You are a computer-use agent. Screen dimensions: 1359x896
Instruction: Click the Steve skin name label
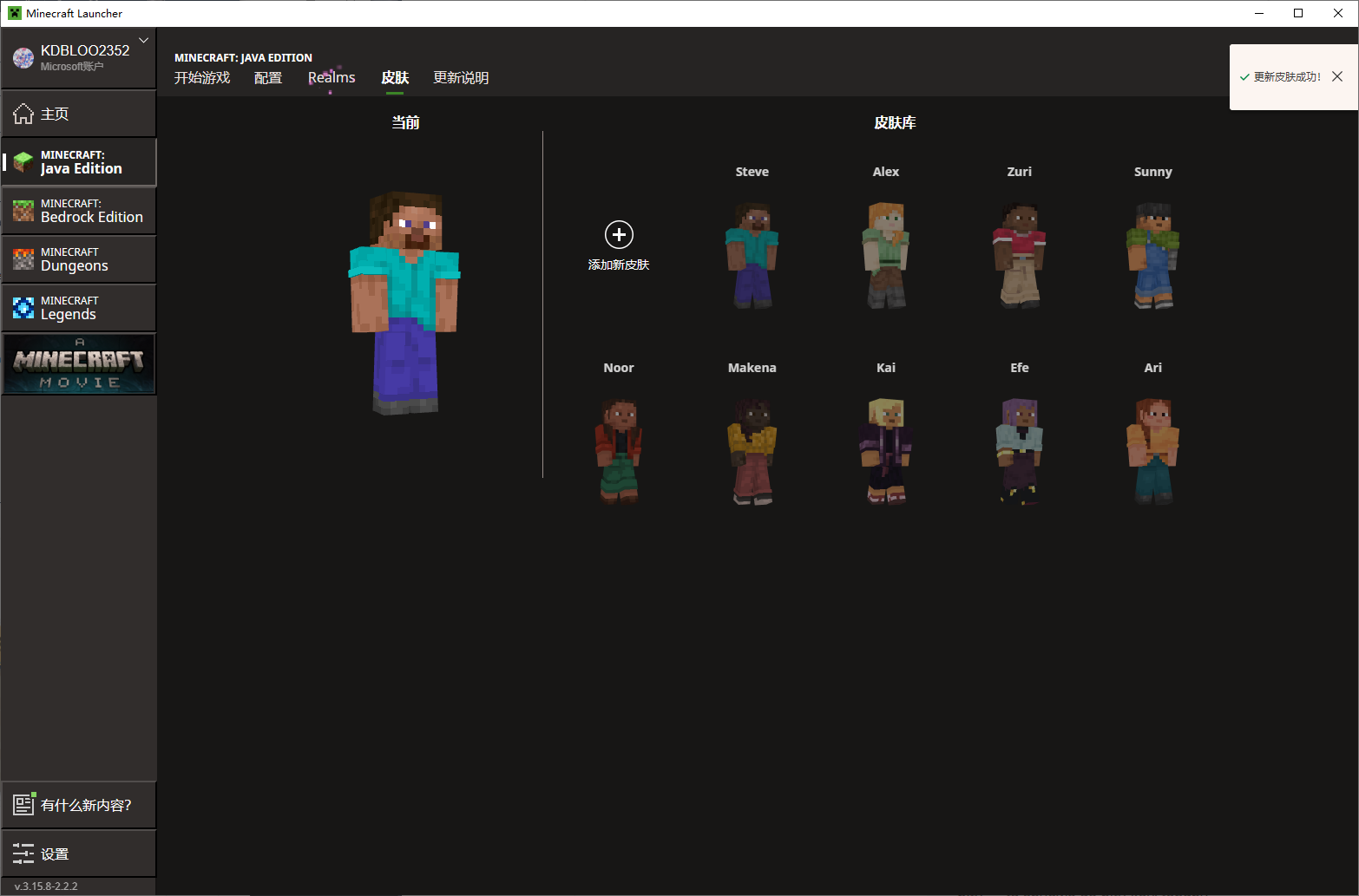pos(752,172)
